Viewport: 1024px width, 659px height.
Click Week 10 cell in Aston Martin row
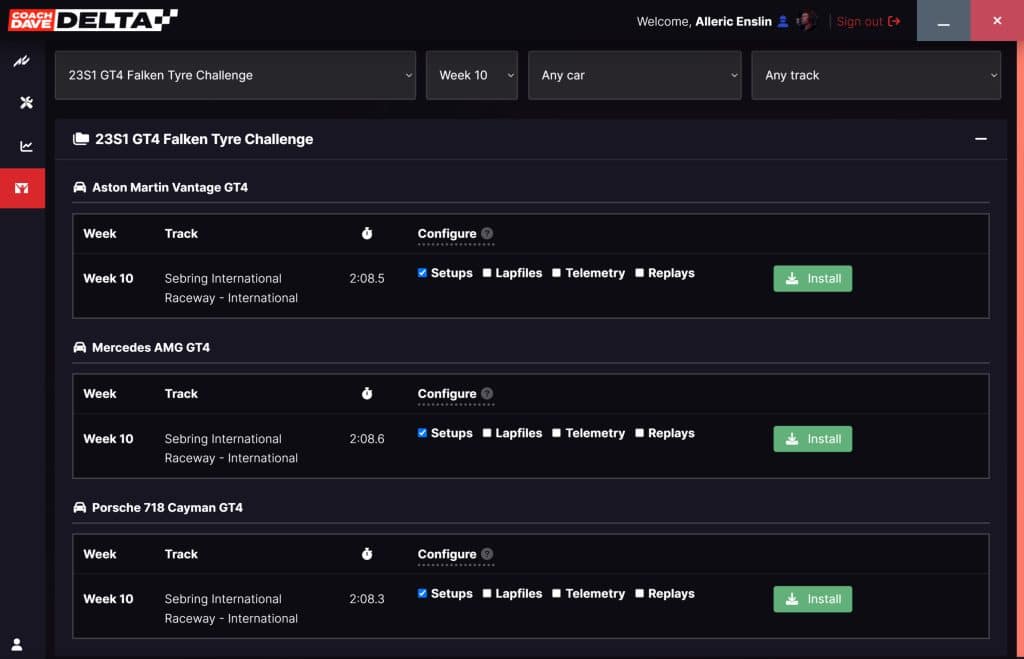click(x=108, y=278)
